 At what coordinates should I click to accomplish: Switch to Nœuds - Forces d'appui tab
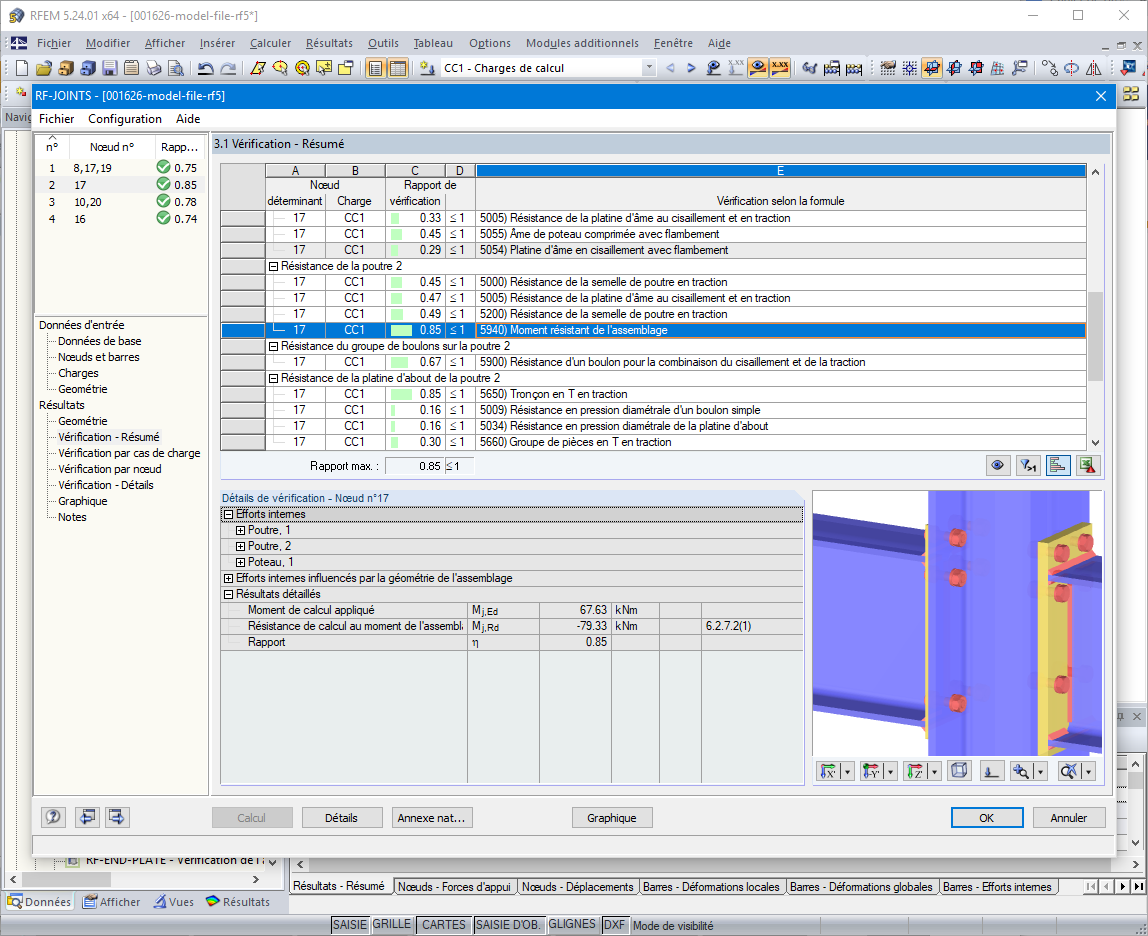coord(454,886)
